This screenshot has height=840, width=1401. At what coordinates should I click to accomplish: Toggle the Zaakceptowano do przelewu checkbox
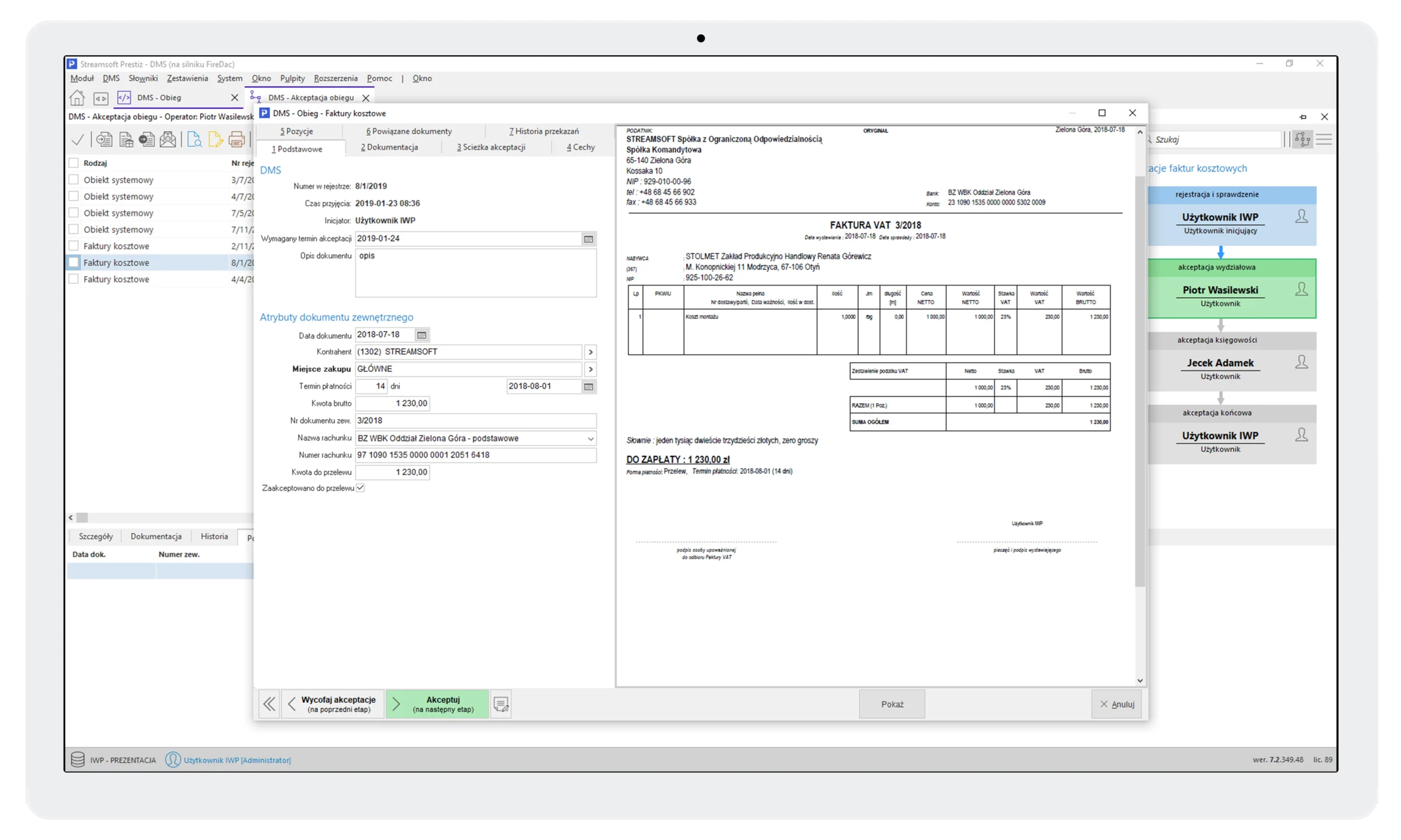coord(361,488)
